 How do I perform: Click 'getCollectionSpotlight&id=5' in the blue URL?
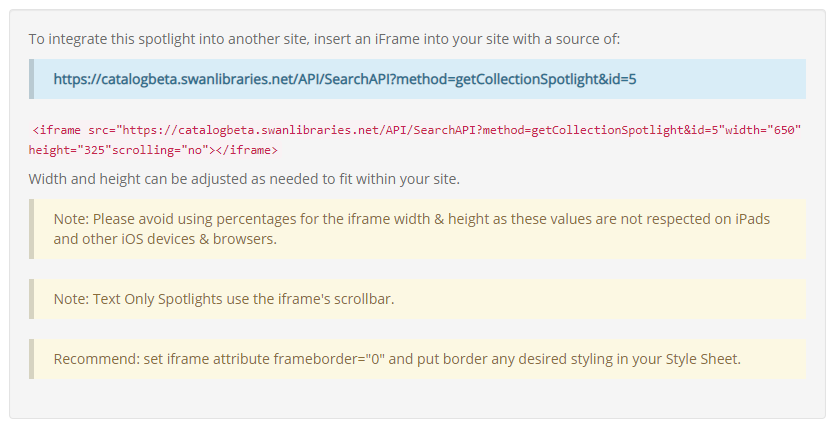point(545,79)
